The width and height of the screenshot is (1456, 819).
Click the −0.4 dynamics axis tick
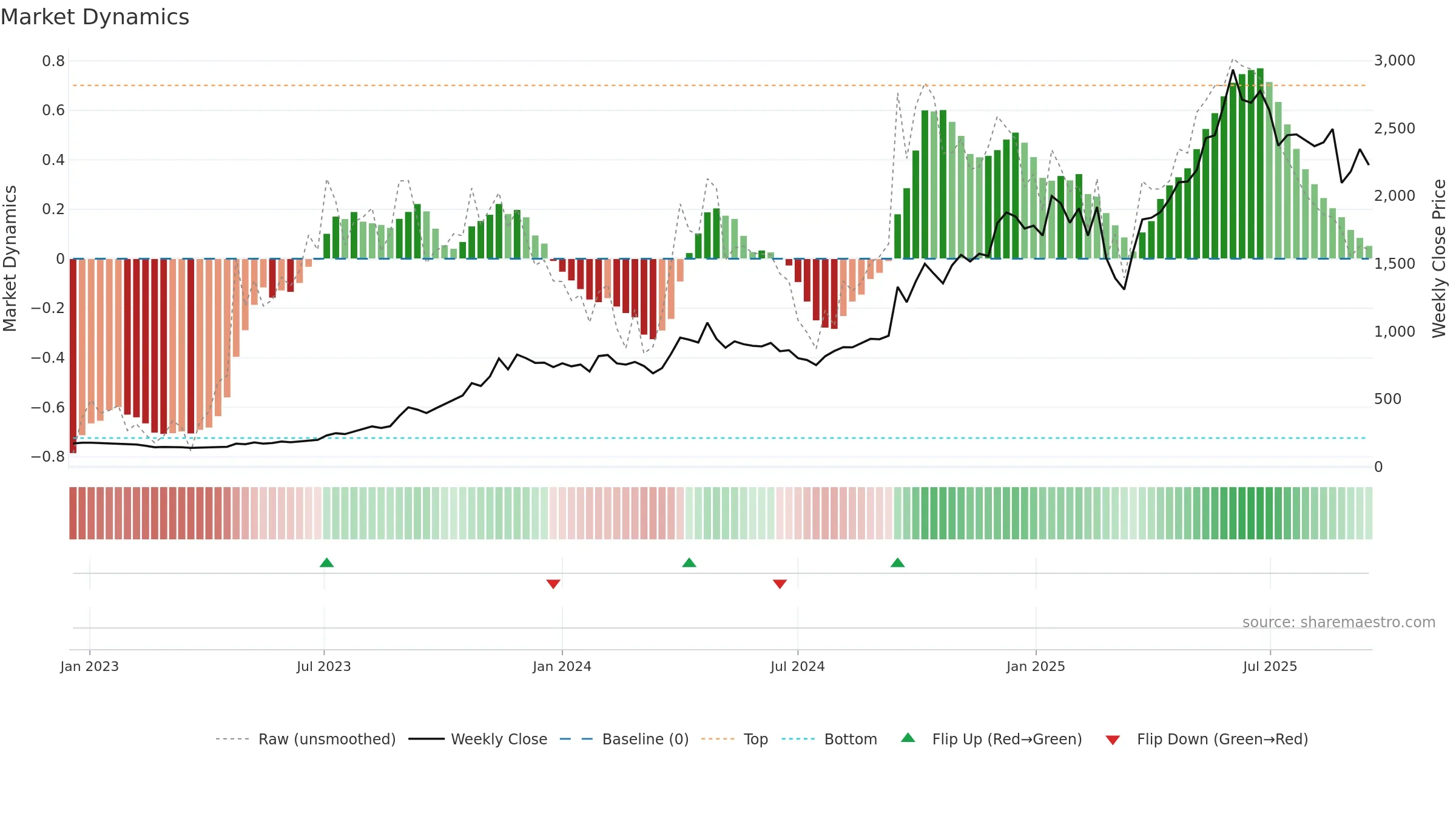click(48, 358)
